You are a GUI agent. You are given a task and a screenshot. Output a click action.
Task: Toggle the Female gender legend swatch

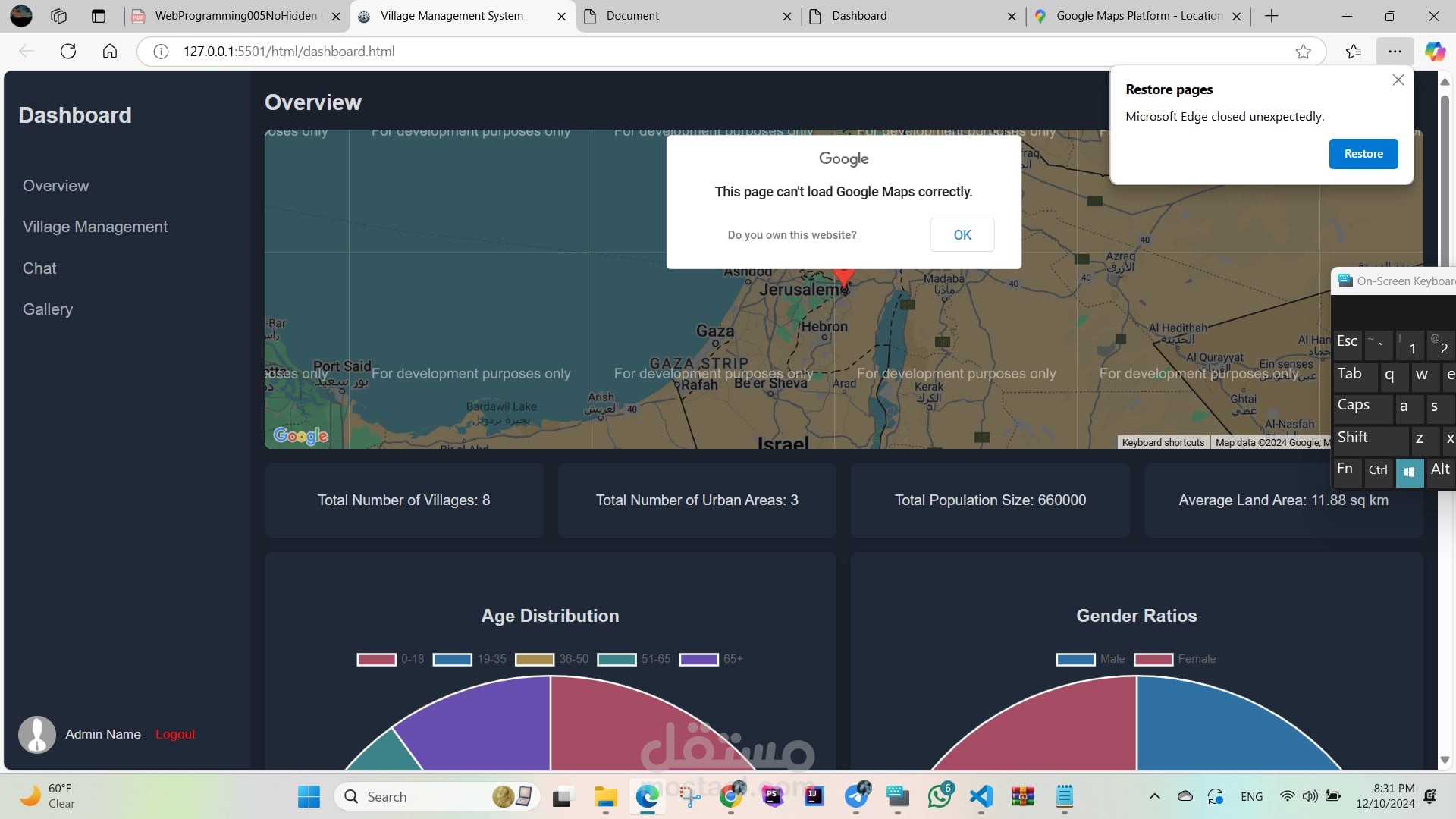1153,659
